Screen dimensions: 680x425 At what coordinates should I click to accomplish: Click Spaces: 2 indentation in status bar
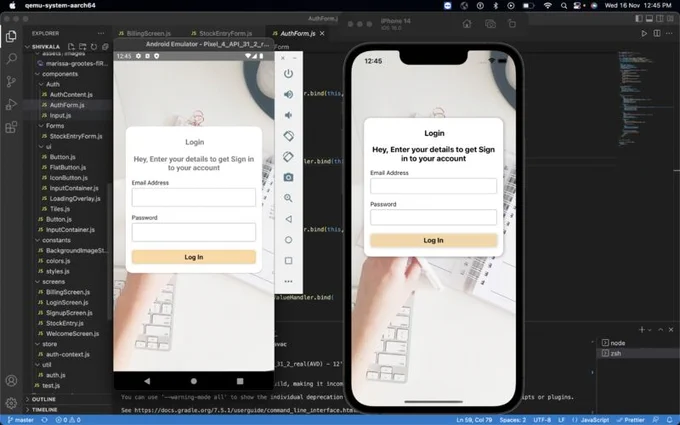click(513, 420)
